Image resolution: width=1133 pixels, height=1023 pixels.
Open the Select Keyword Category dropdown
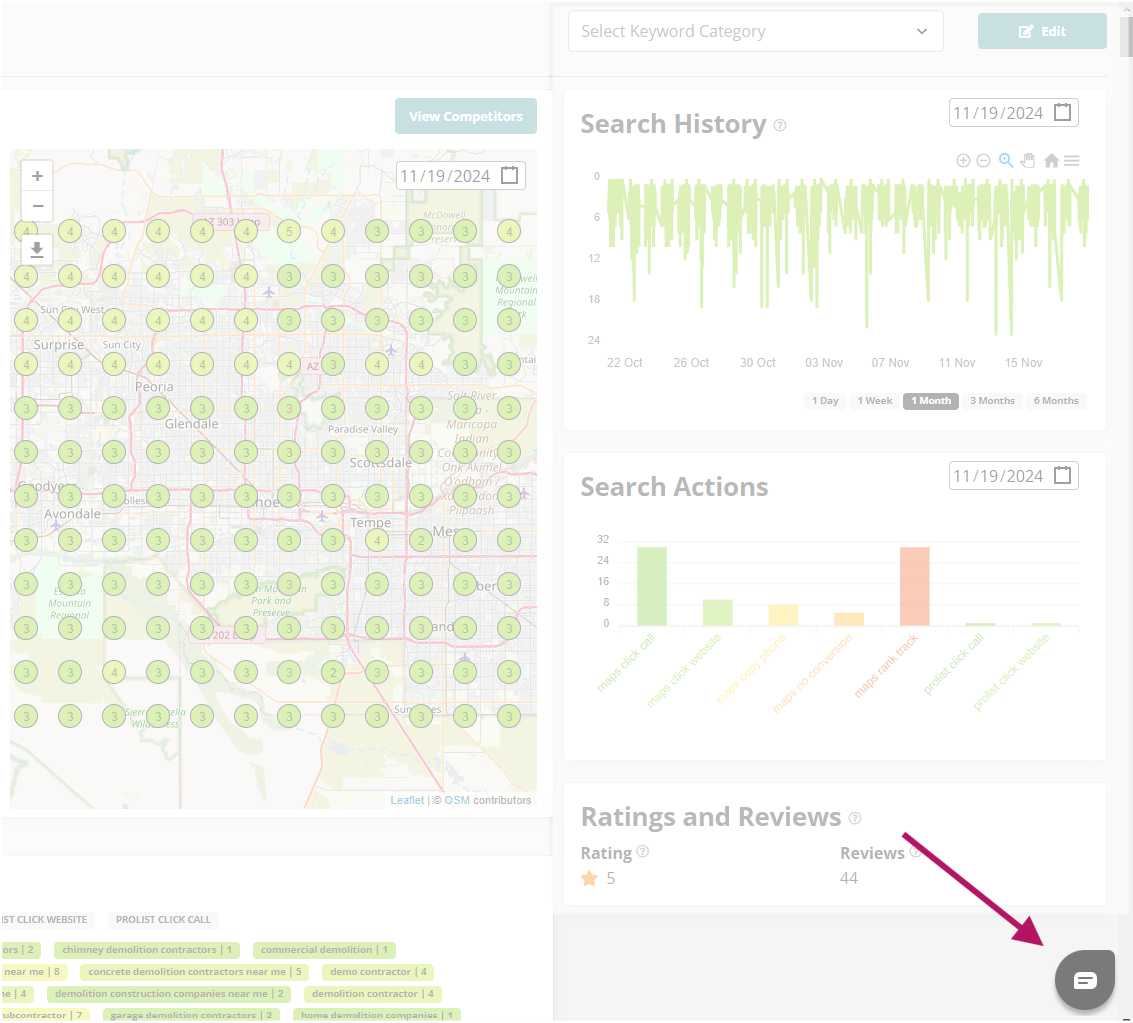coord(755,31)
